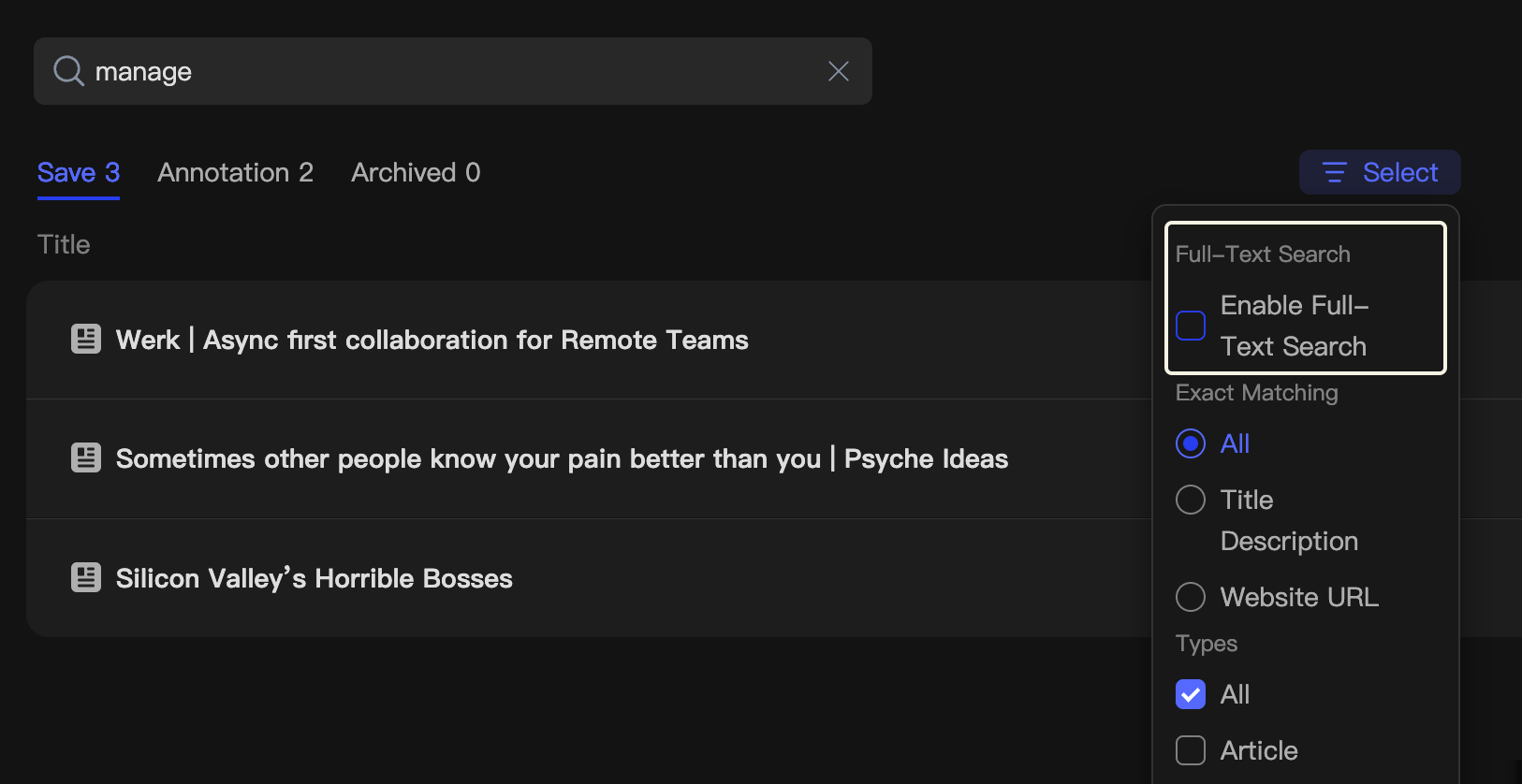
Task: Switch to the Save 3 tab
Action: click(x=79, y=172)
